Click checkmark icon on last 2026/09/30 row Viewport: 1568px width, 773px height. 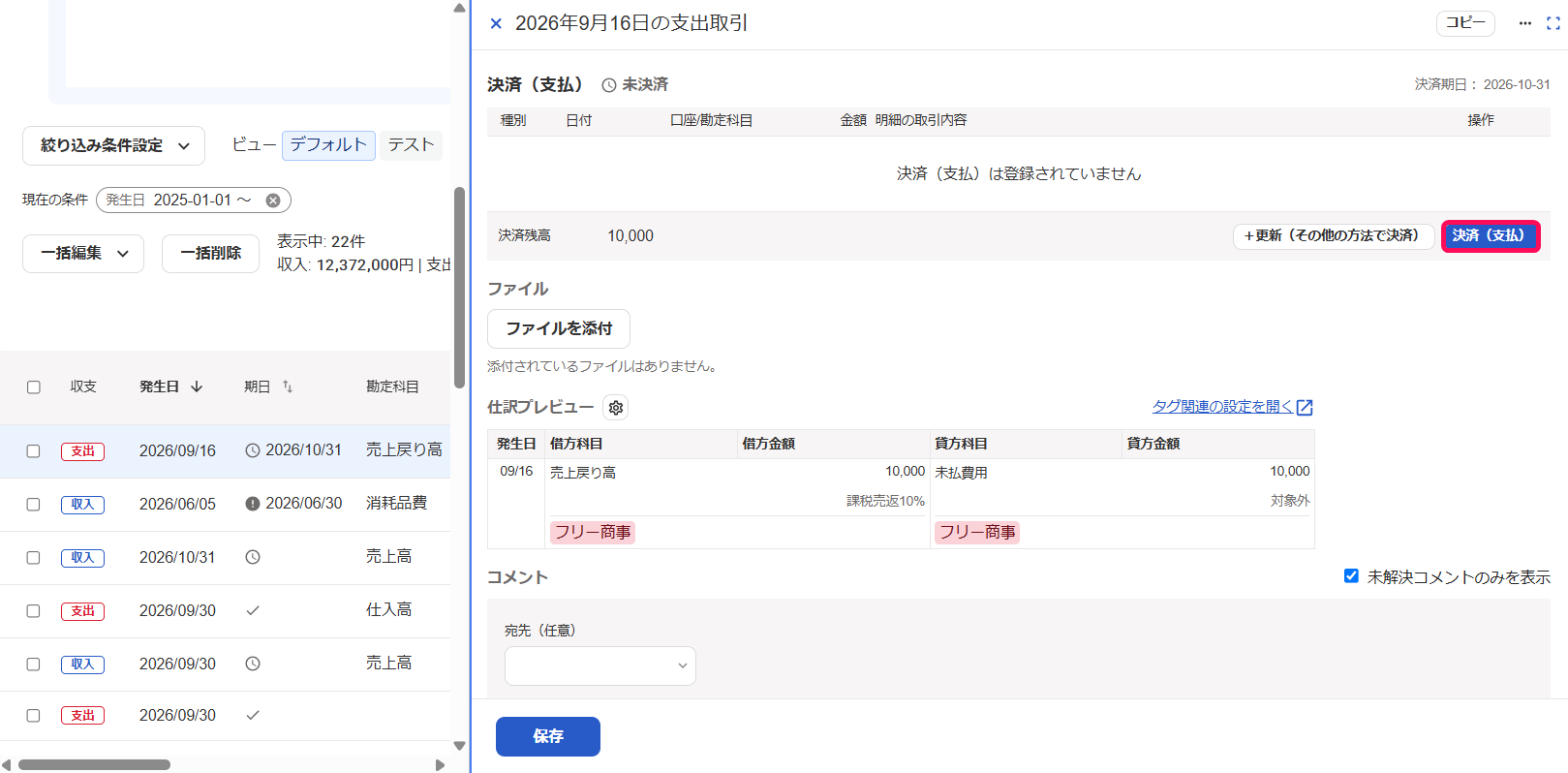[253, 715]
